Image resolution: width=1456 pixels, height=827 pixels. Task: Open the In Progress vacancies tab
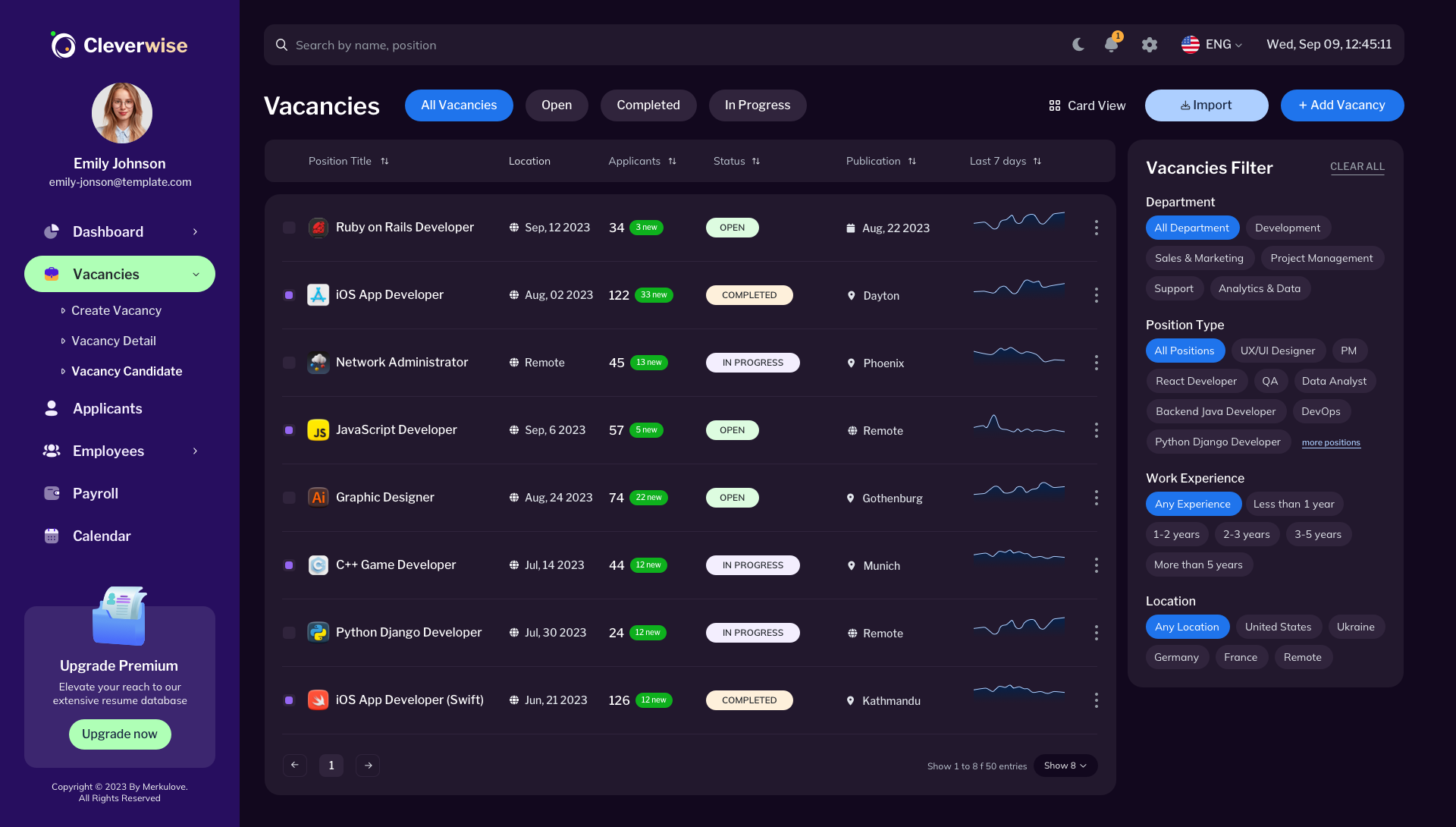click(x=757, y=105)
